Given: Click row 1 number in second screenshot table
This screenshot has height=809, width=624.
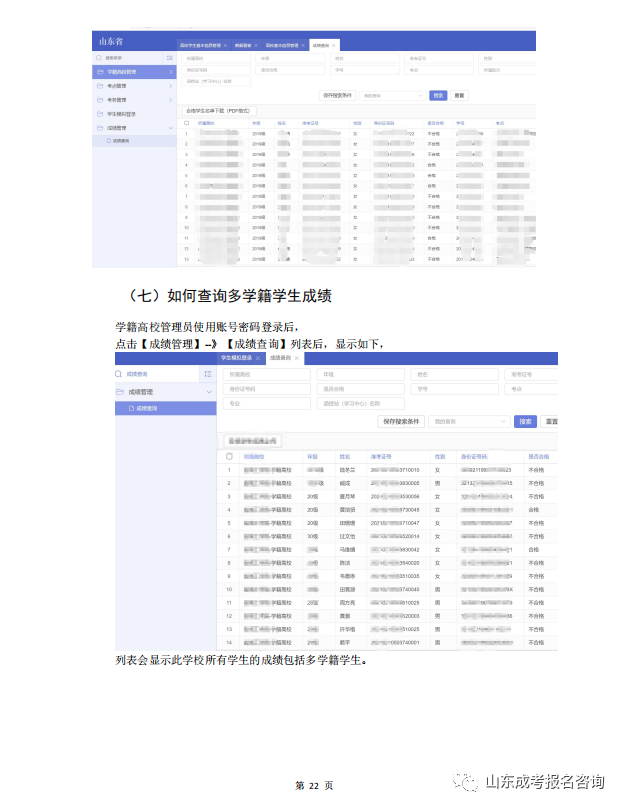Looking at the screenshot, I should tap(229, 470).
